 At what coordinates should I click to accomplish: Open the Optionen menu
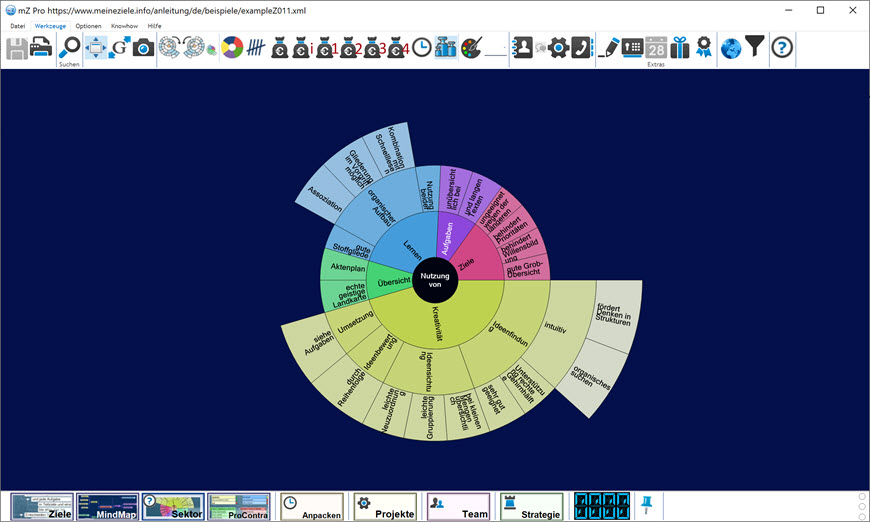(88, 25)
